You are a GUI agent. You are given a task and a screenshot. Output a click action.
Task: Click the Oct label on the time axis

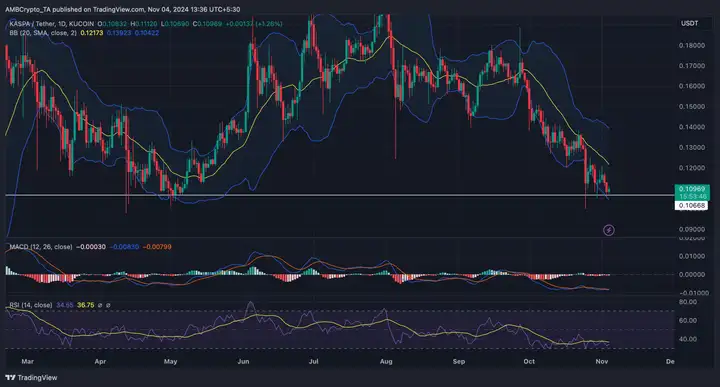[x=529, y=361]
